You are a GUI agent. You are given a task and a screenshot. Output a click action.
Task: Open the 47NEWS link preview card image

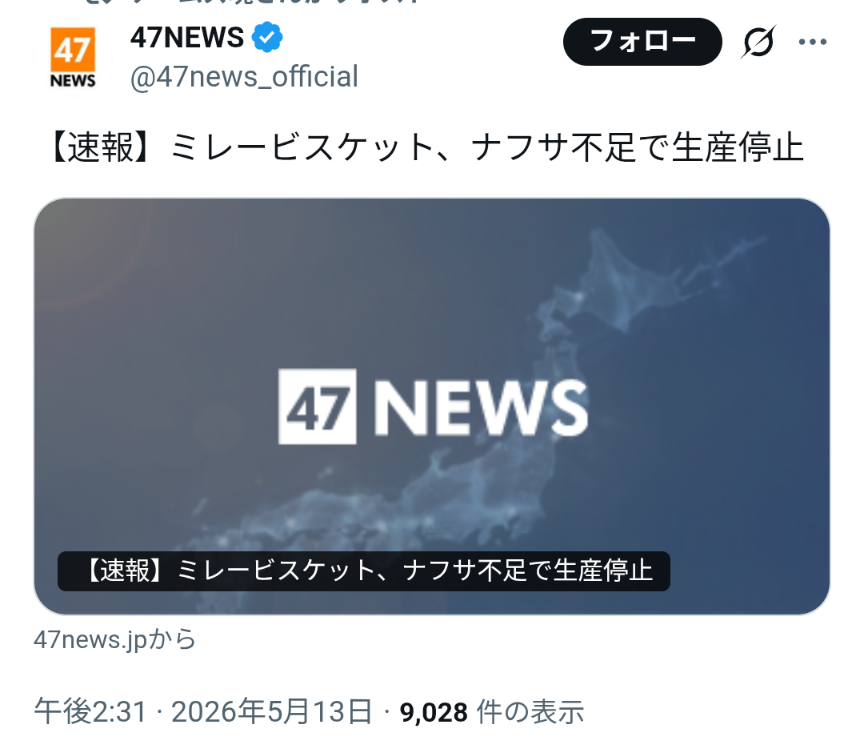432,406
